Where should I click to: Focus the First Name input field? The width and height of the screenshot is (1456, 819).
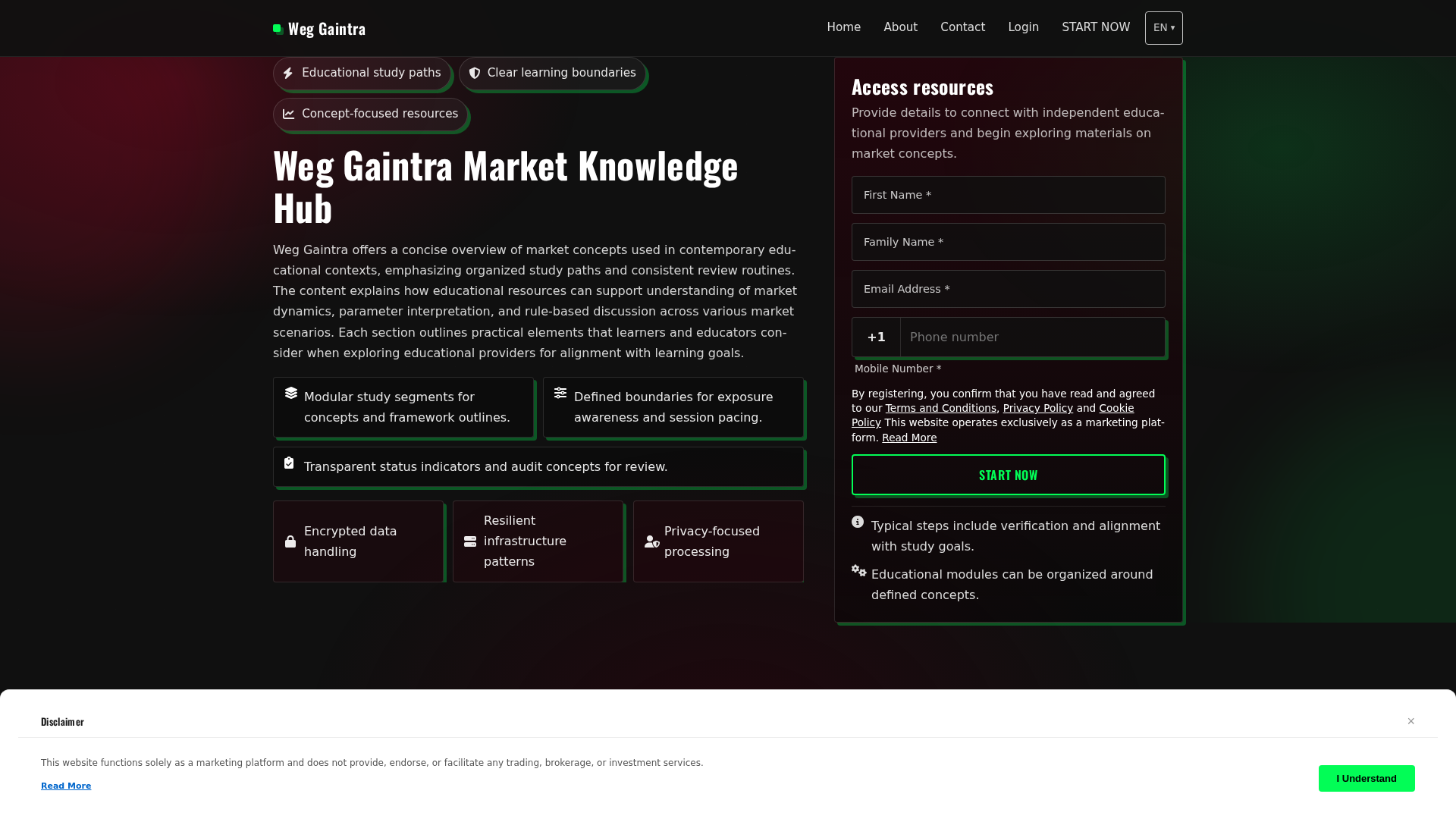[1009, 195]
